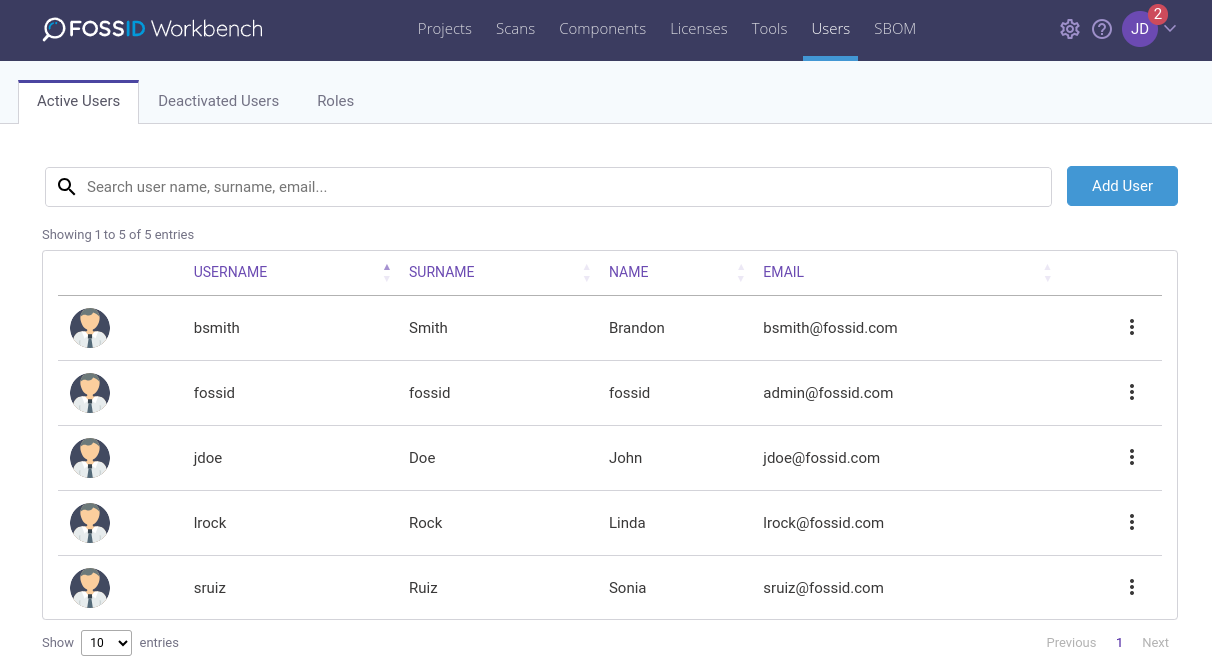1212x671 pixels.
Task: Click the surname Smith
Action: [x=428, y=328]
